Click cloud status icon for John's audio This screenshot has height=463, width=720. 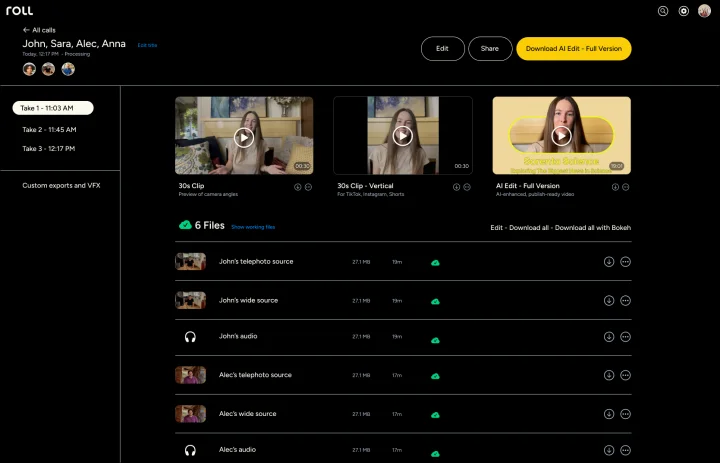[435, 340]
